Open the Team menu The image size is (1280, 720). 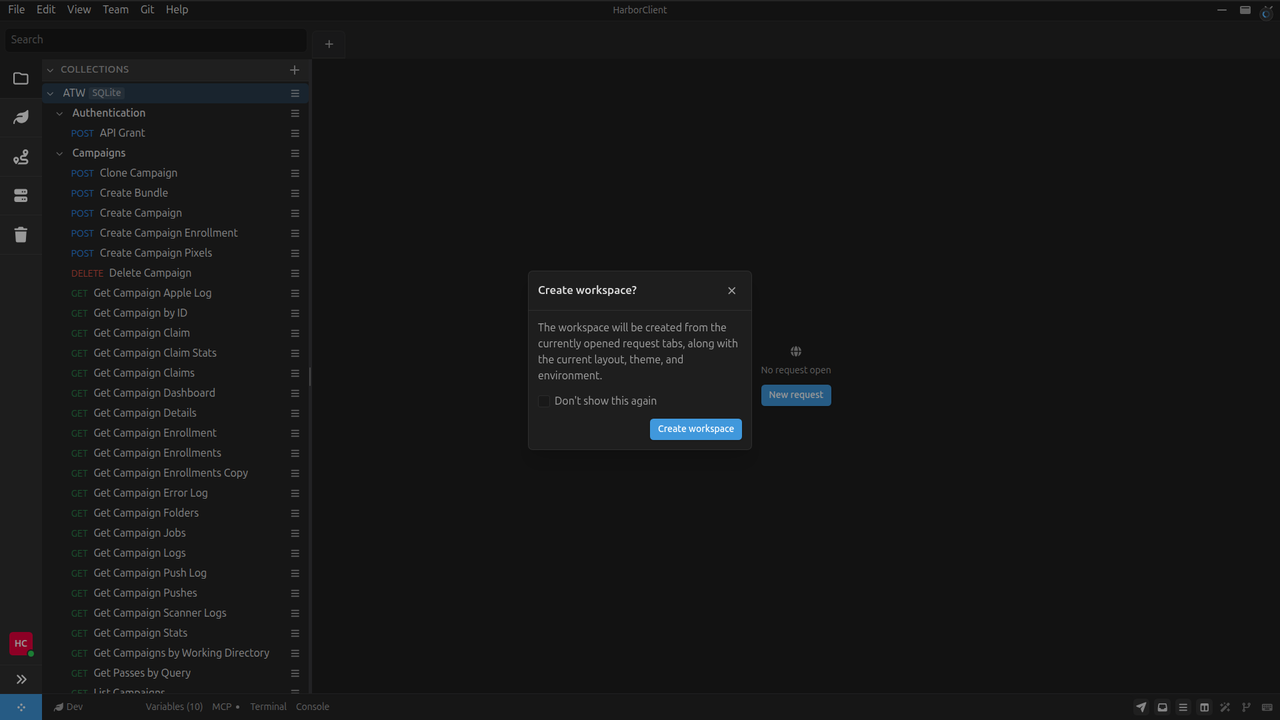116,10
